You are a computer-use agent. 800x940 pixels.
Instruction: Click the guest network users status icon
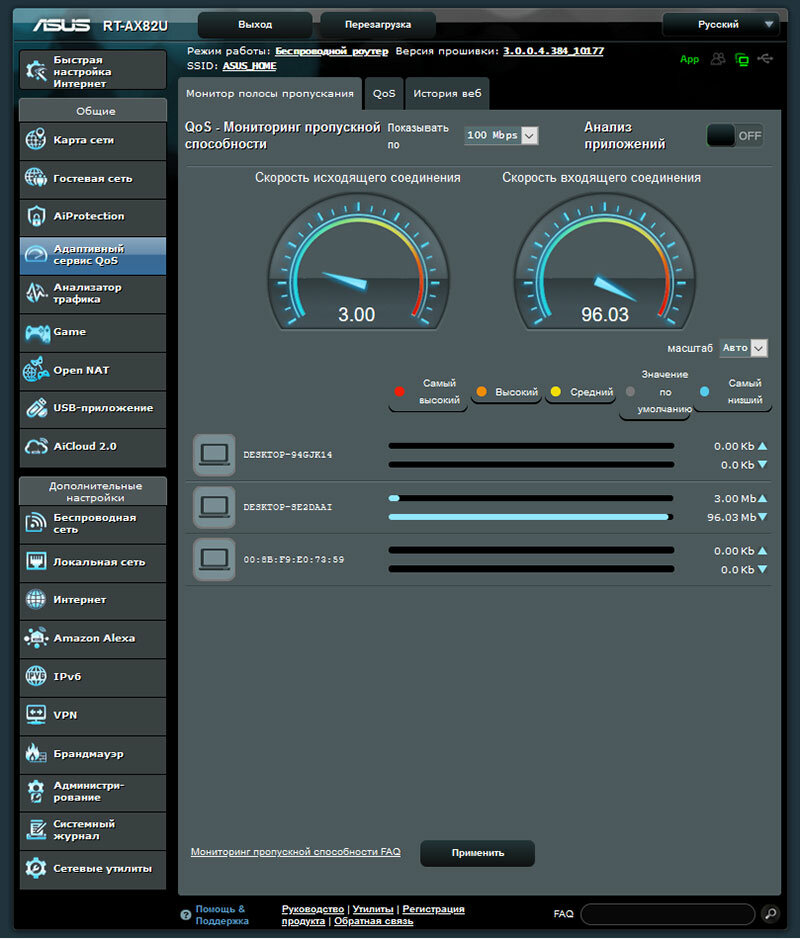718,59
